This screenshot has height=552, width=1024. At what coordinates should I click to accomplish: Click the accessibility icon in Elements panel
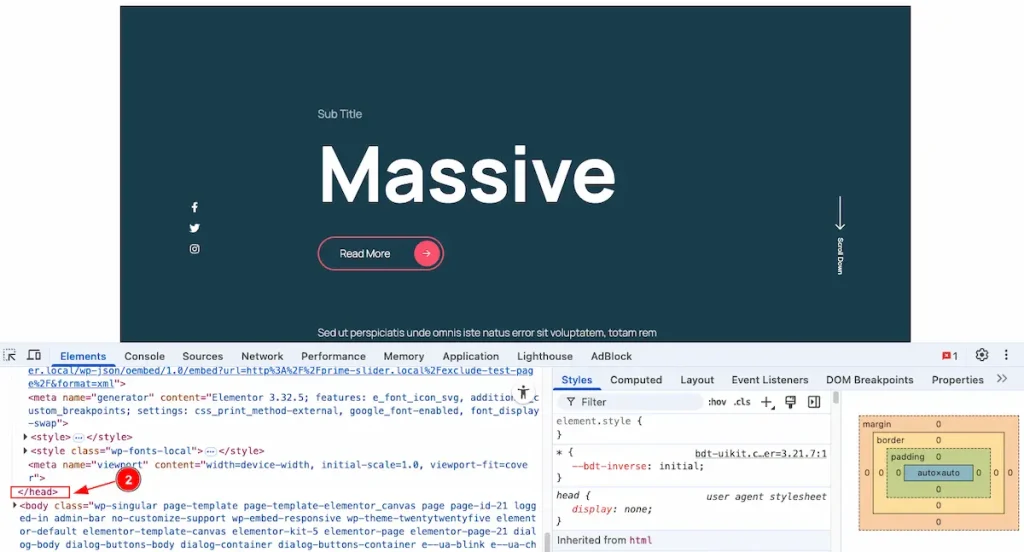[x=523, y=394]
